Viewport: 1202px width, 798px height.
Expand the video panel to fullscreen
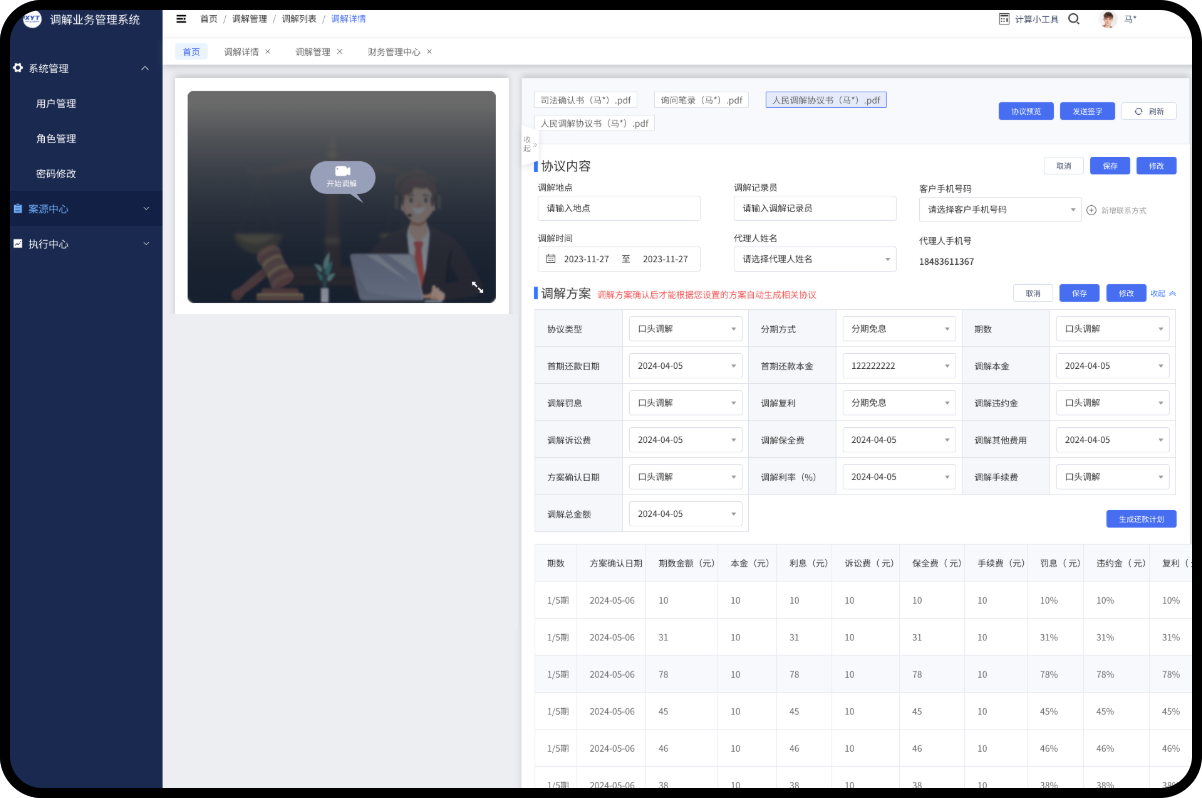point(477,287)
